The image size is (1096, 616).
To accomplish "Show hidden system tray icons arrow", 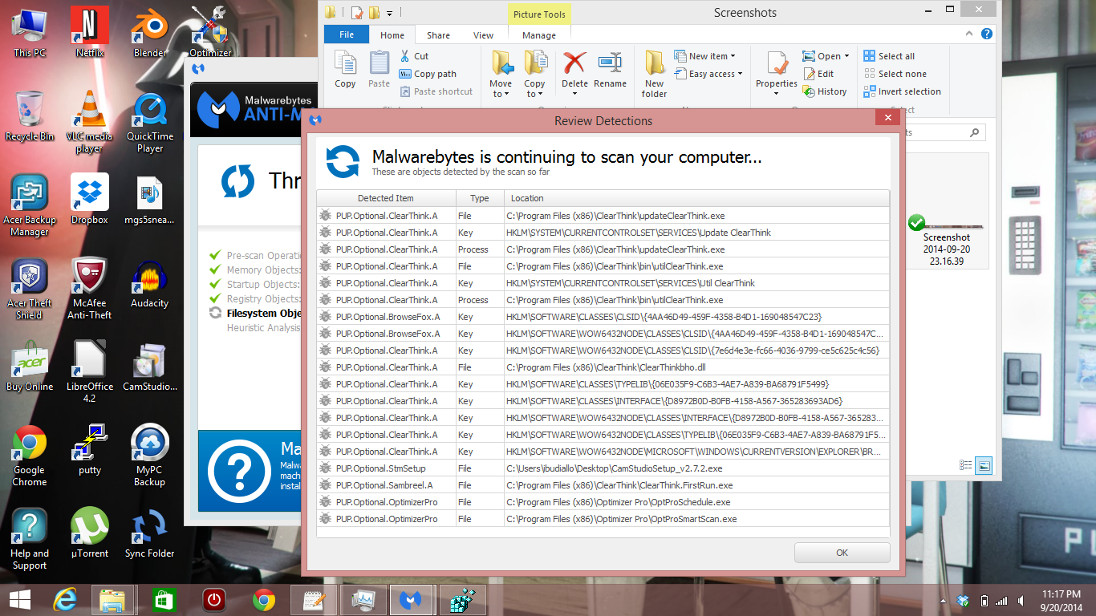I will 943,601.
